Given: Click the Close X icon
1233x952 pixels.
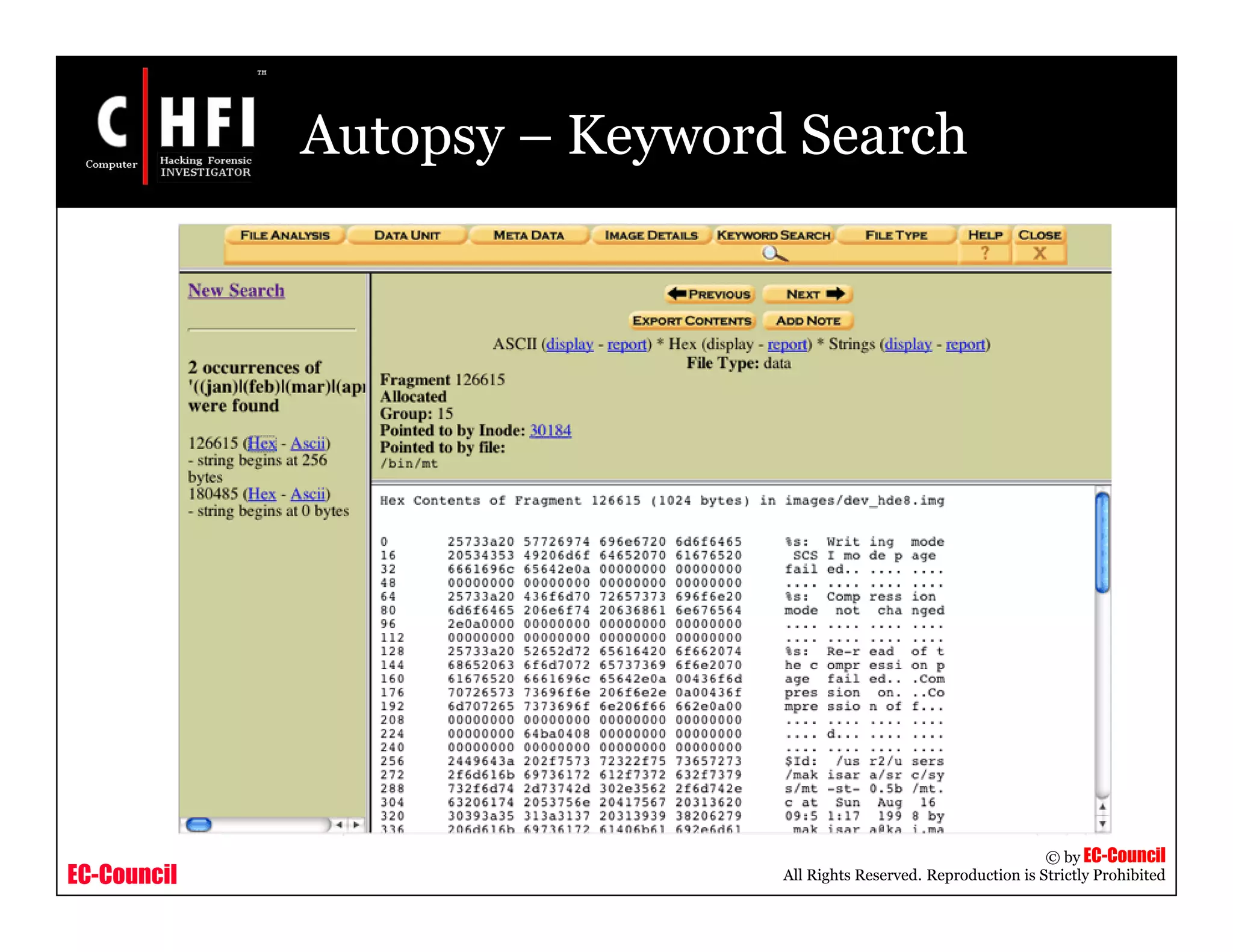Looking at the screenshot, I should point(1039,253).
